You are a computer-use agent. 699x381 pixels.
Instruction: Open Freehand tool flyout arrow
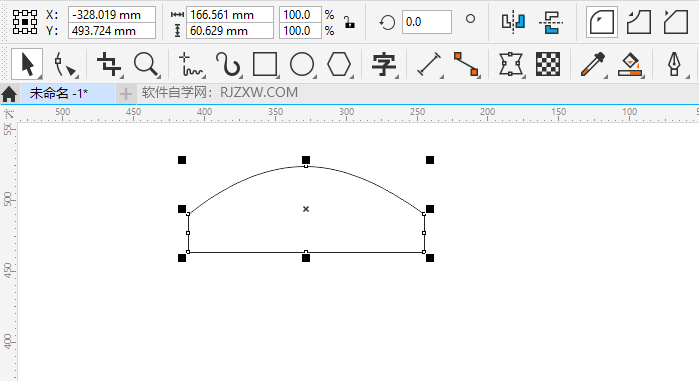click(203, 77)
